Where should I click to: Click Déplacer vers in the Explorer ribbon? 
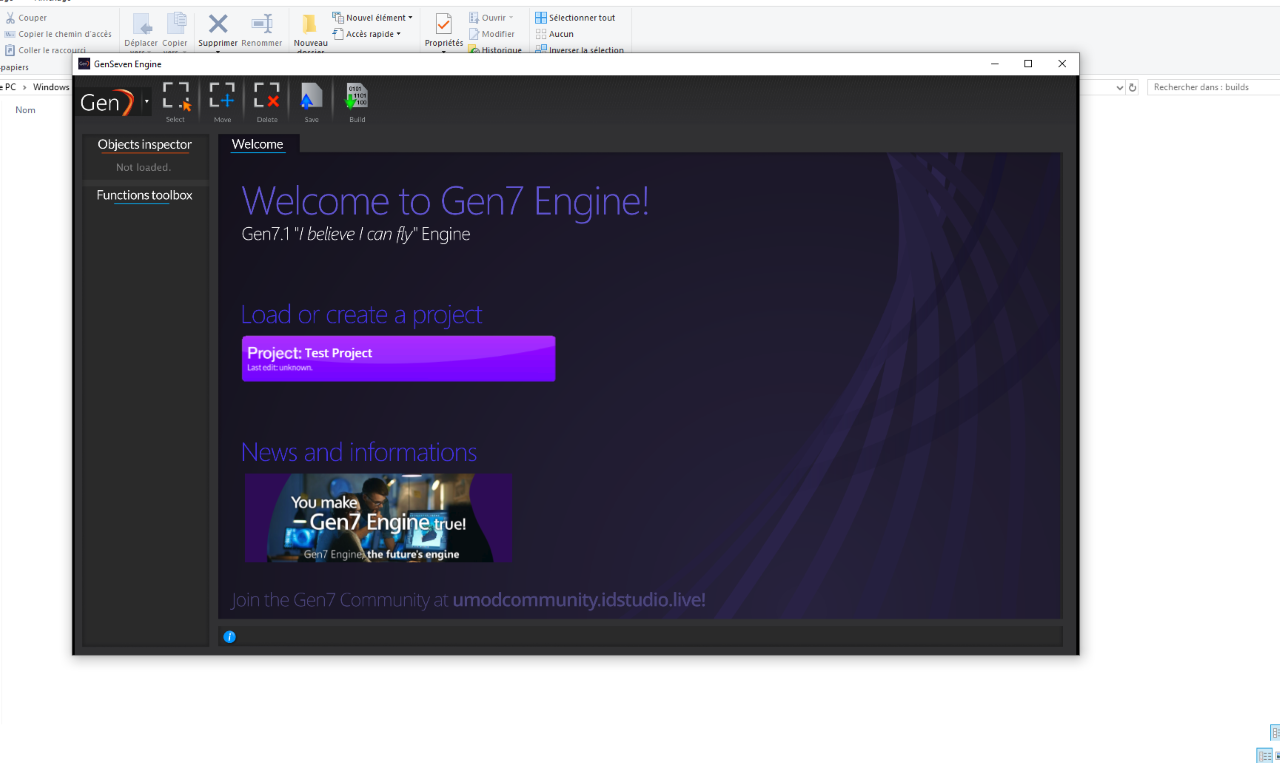click(141, 32)
